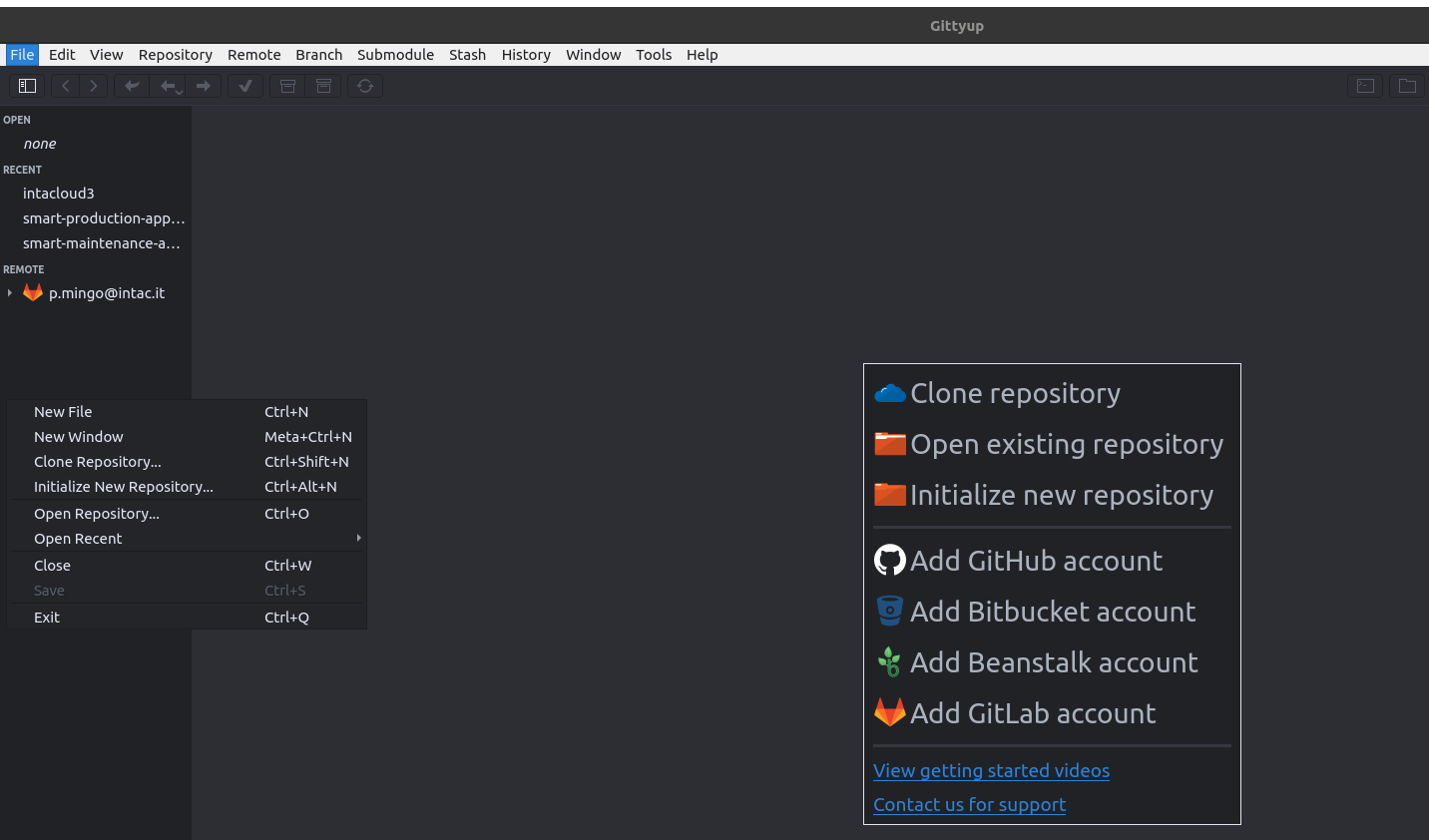
Task: Choose Close from the File menu
Action: (187, 566)
